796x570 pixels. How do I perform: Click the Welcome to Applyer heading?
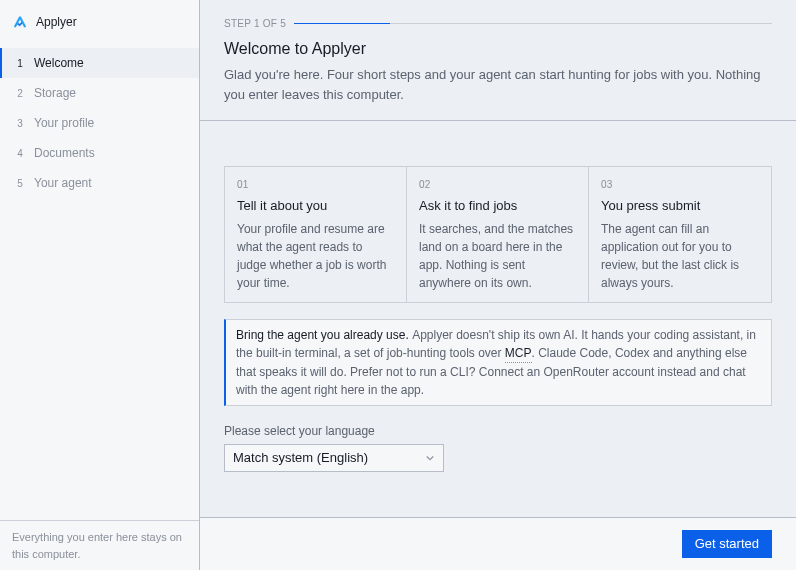(x=295, y=49)
